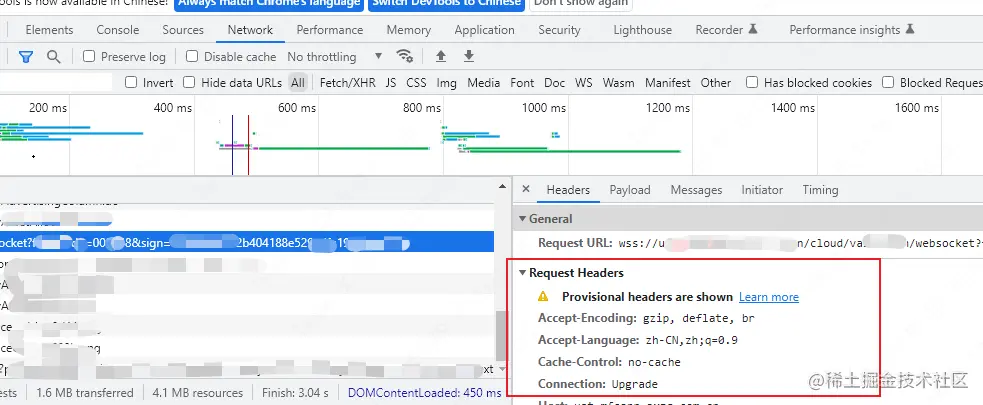Screen dimensions: 983x405
Task: Filter by Img requests
Action: (446, 82)
